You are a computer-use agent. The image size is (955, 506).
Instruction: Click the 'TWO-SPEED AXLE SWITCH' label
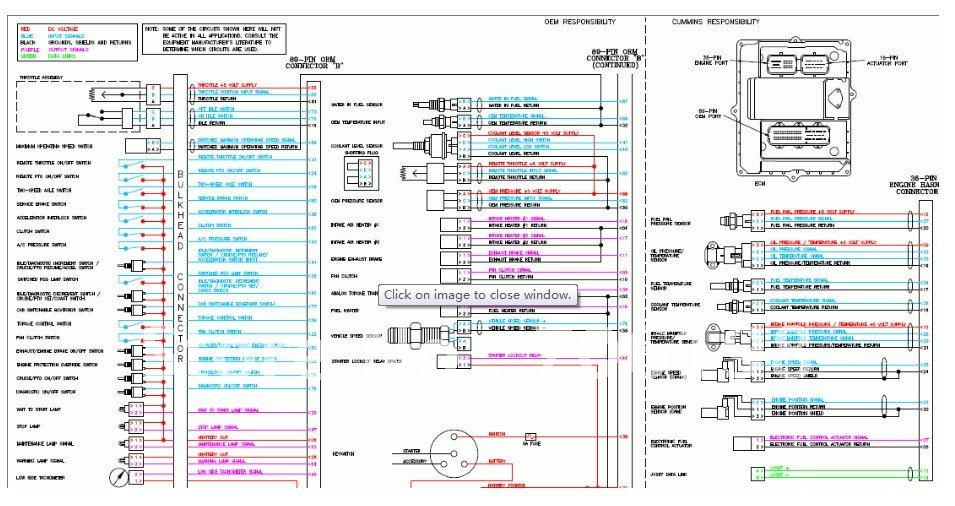(43, 190)
